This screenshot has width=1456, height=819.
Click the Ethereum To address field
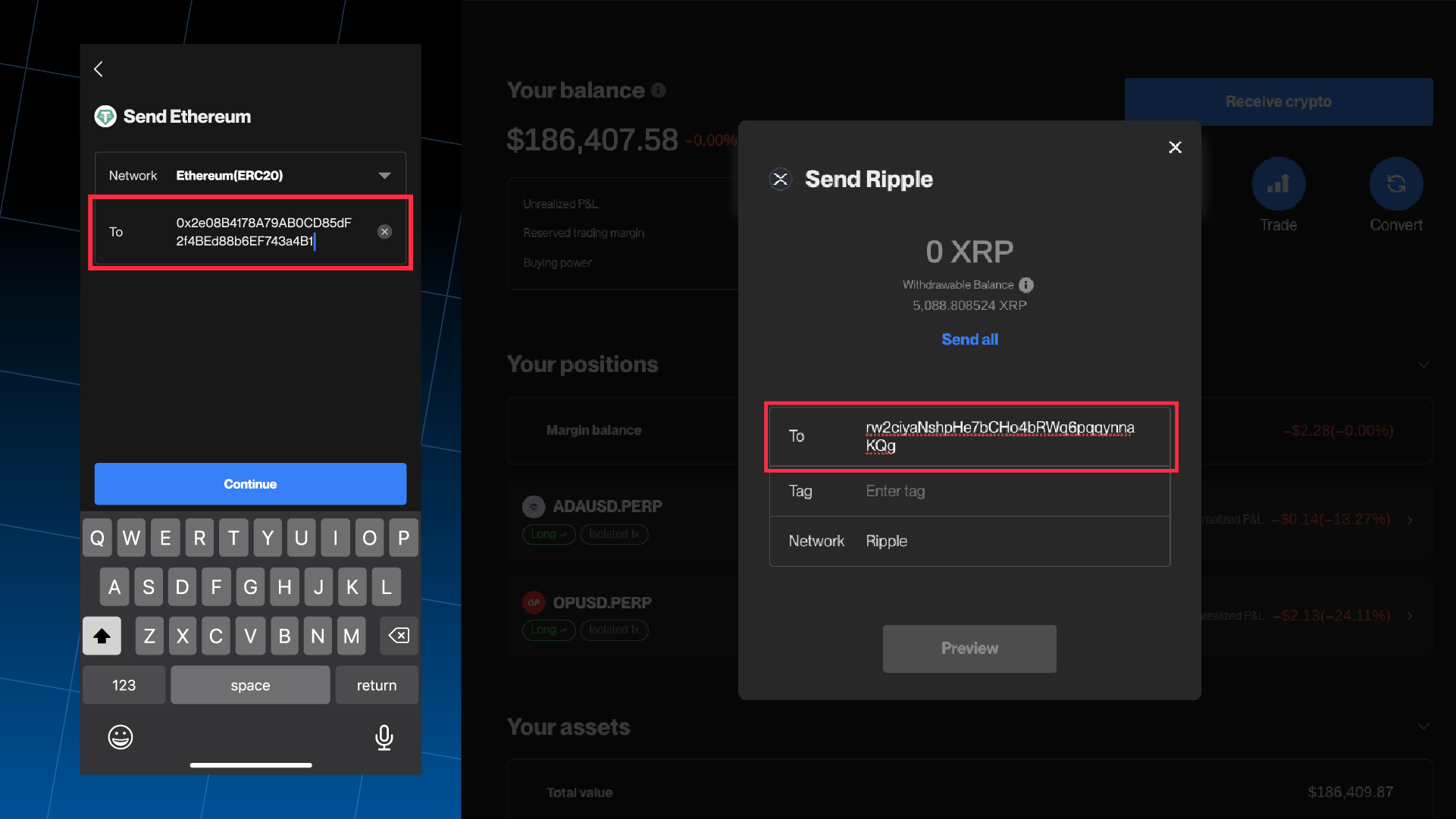point(250,232)
